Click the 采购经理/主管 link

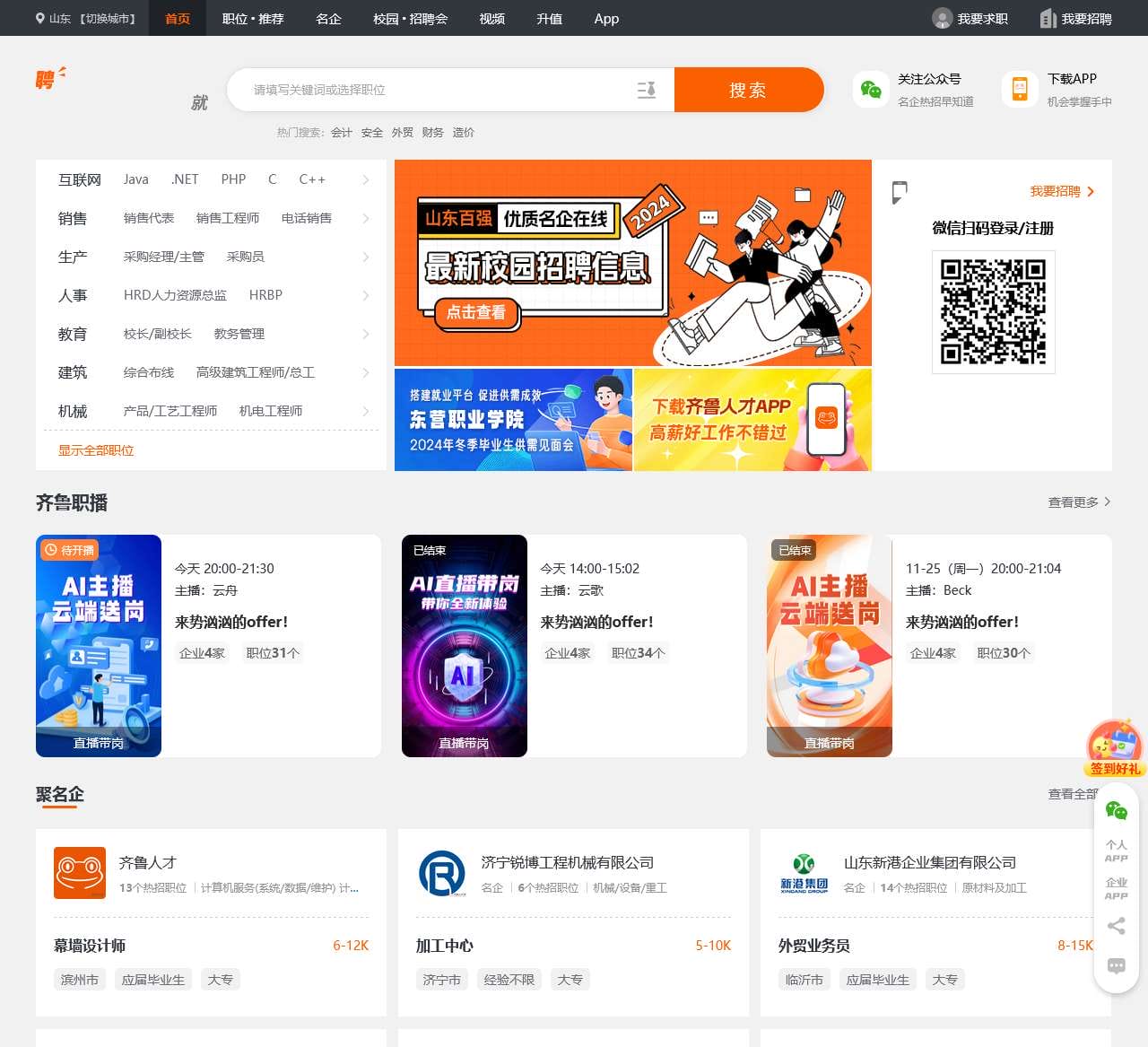tap(164, 257)
